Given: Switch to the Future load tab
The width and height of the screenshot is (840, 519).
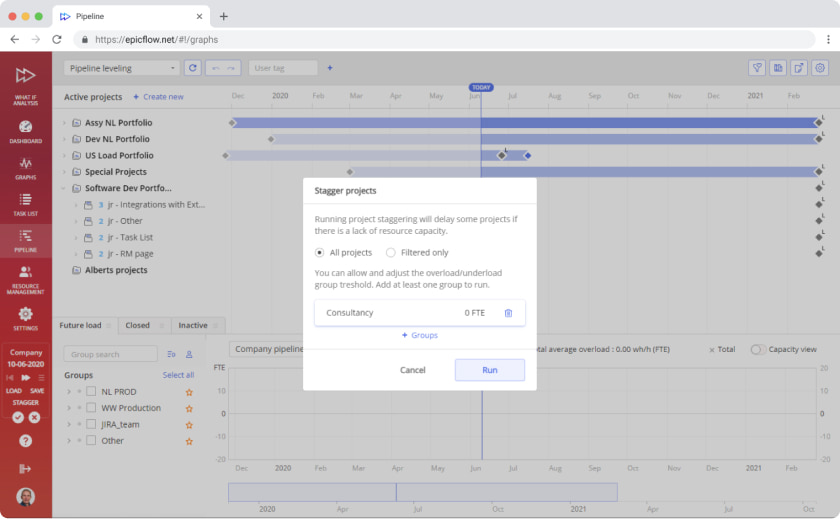Looking at the screenshot, I should (x=85, y=325).
